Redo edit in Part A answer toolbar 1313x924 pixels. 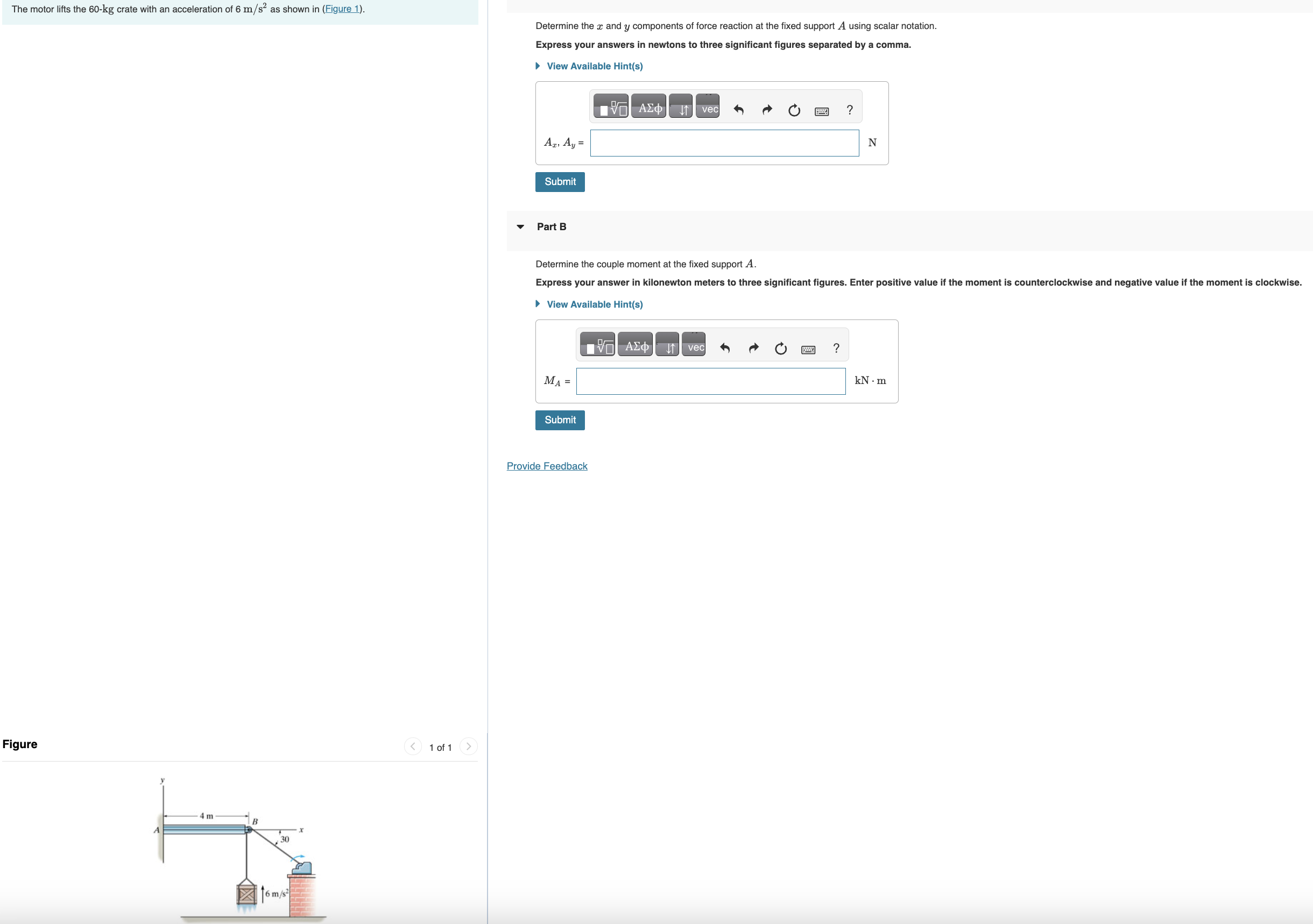coord(767,110)
